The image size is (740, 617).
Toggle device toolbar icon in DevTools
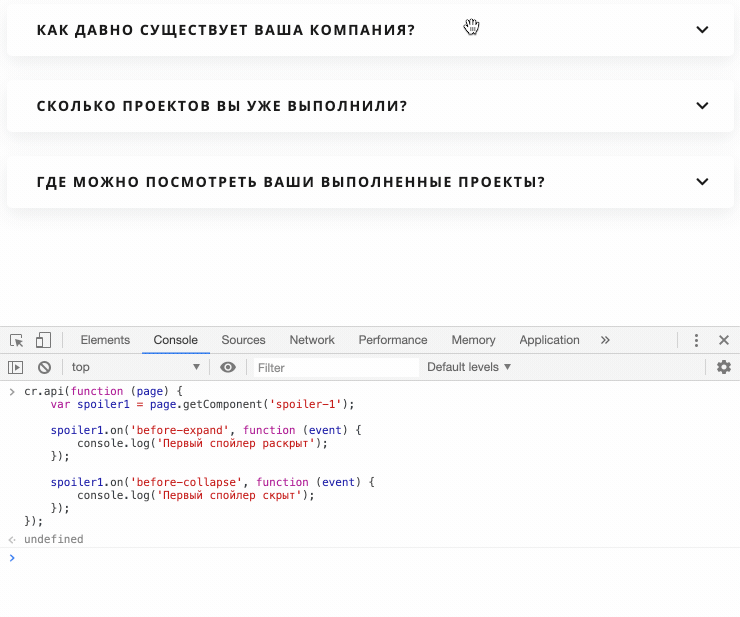coord(43,340)
